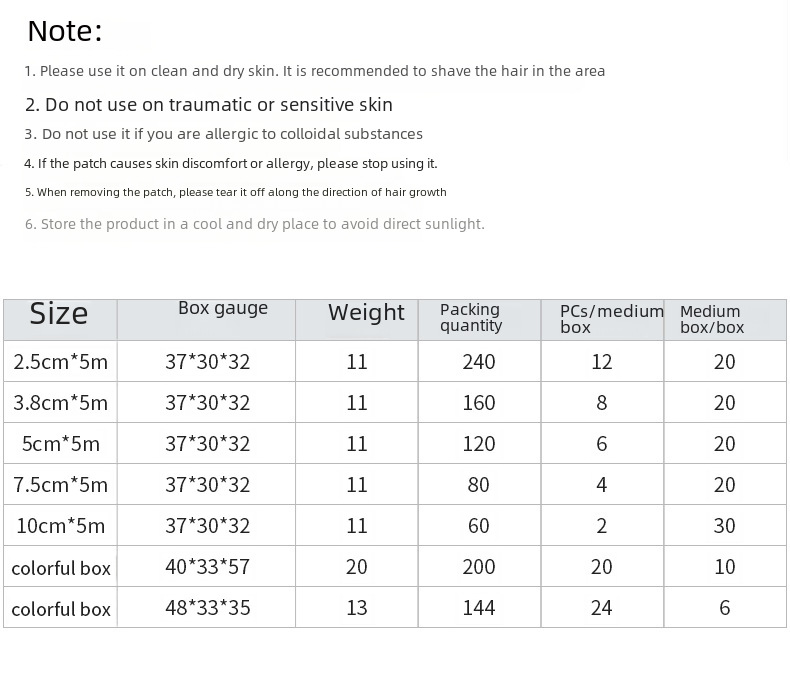
Task: Click the "Weight" column header
Action: [366, 313]
